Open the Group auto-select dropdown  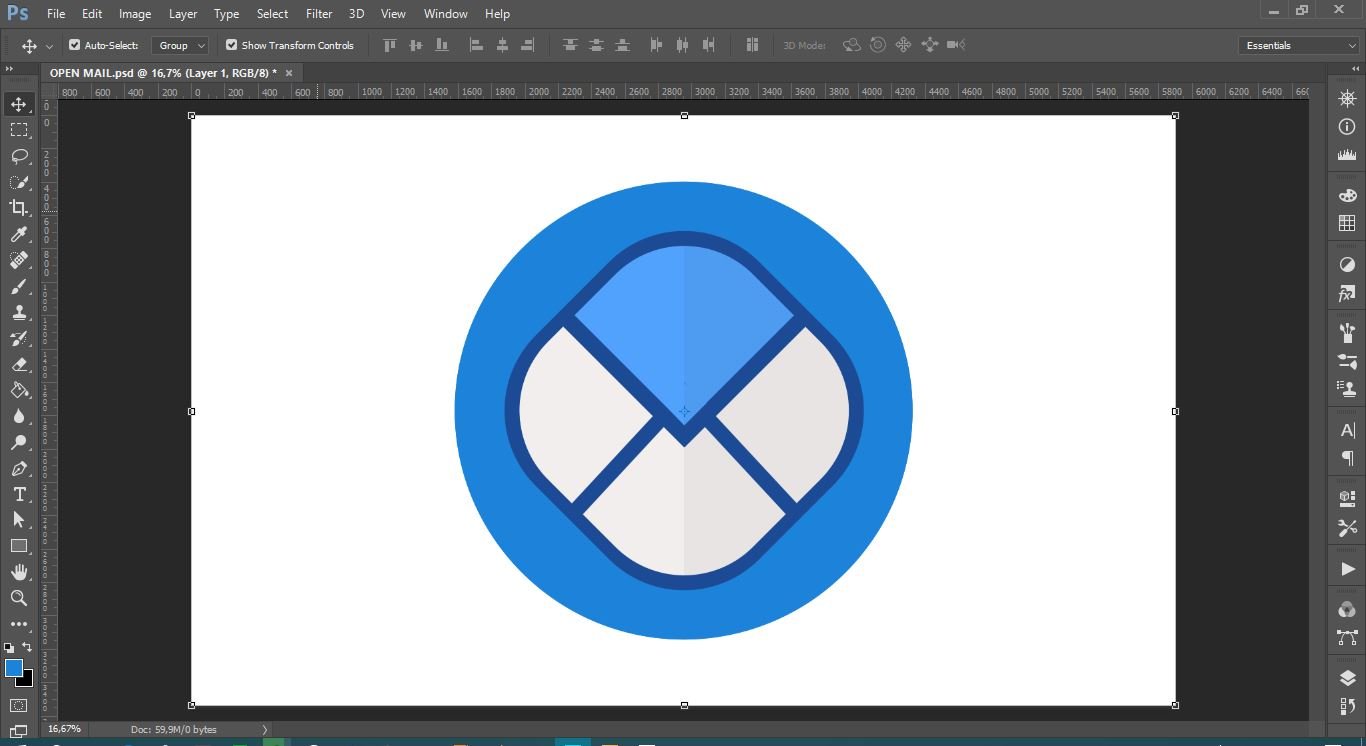(x=180, y=45)
